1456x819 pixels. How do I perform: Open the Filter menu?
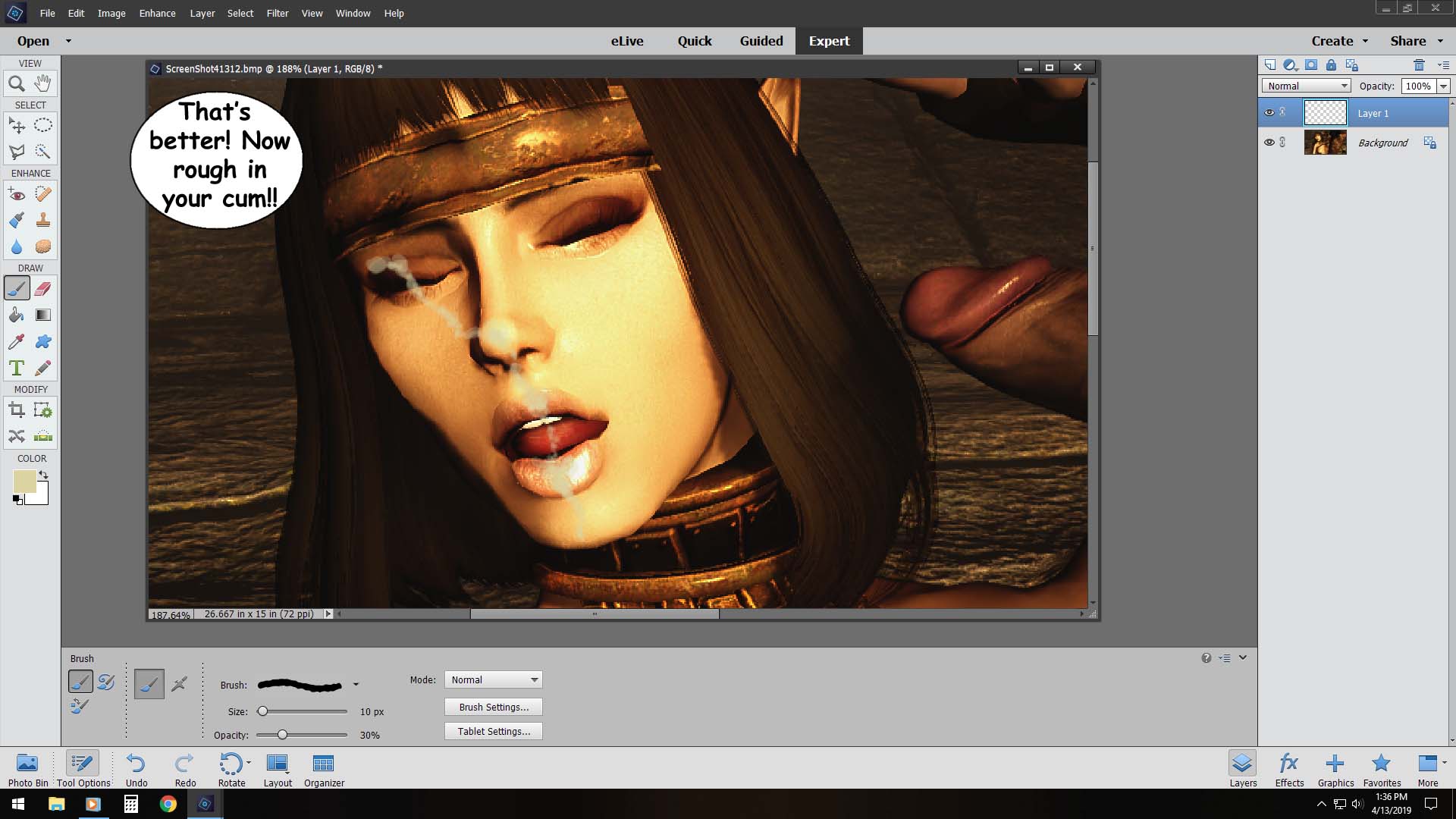278,13
